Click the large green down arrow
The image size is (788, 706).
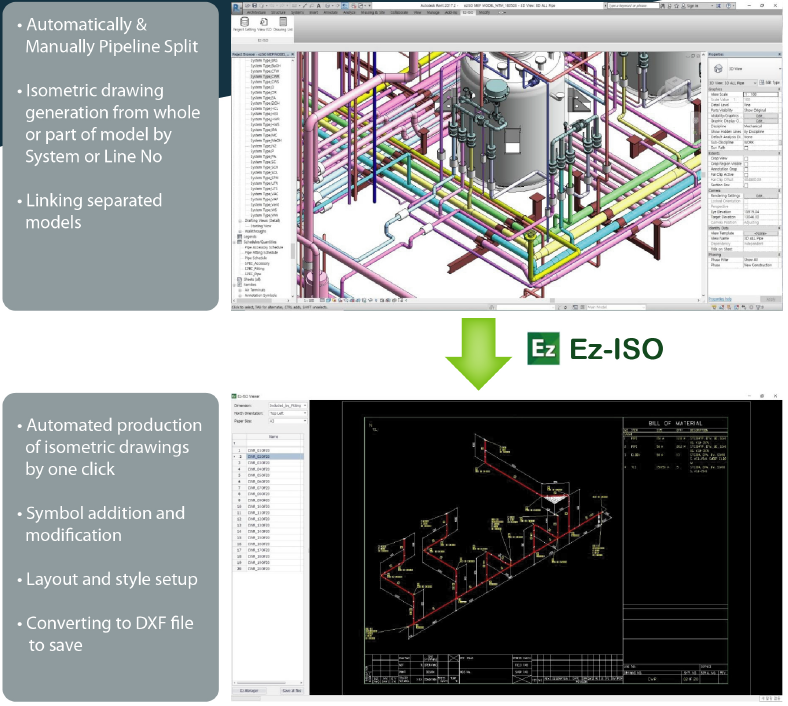tap(477, 349)
